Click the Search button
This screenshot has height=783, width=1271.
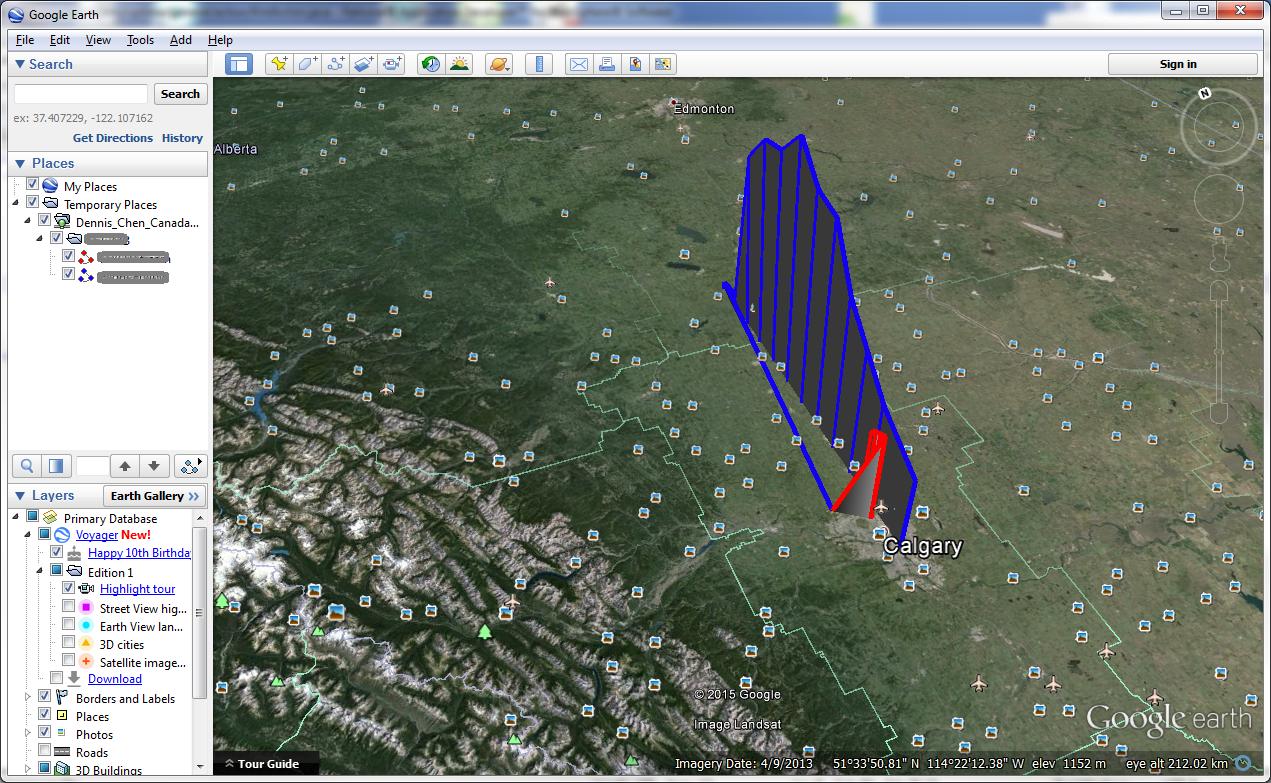click(180, 94)
